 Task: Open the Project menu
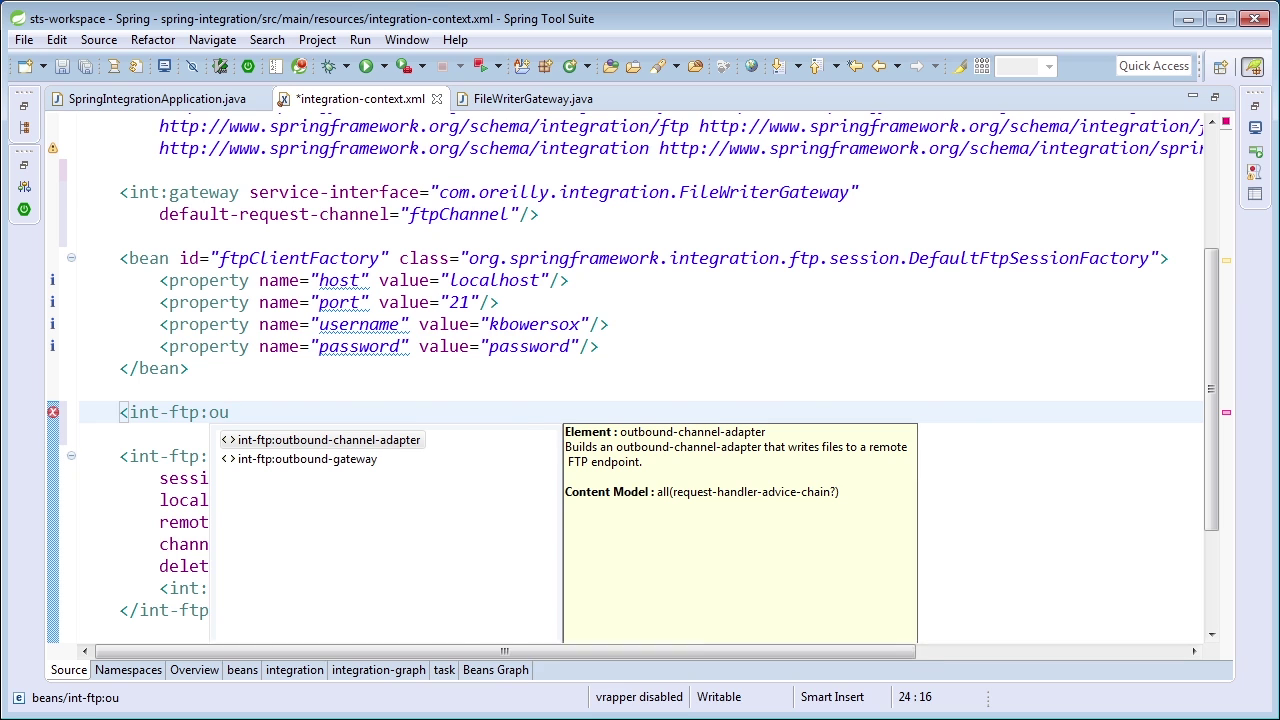pos(317,40)
